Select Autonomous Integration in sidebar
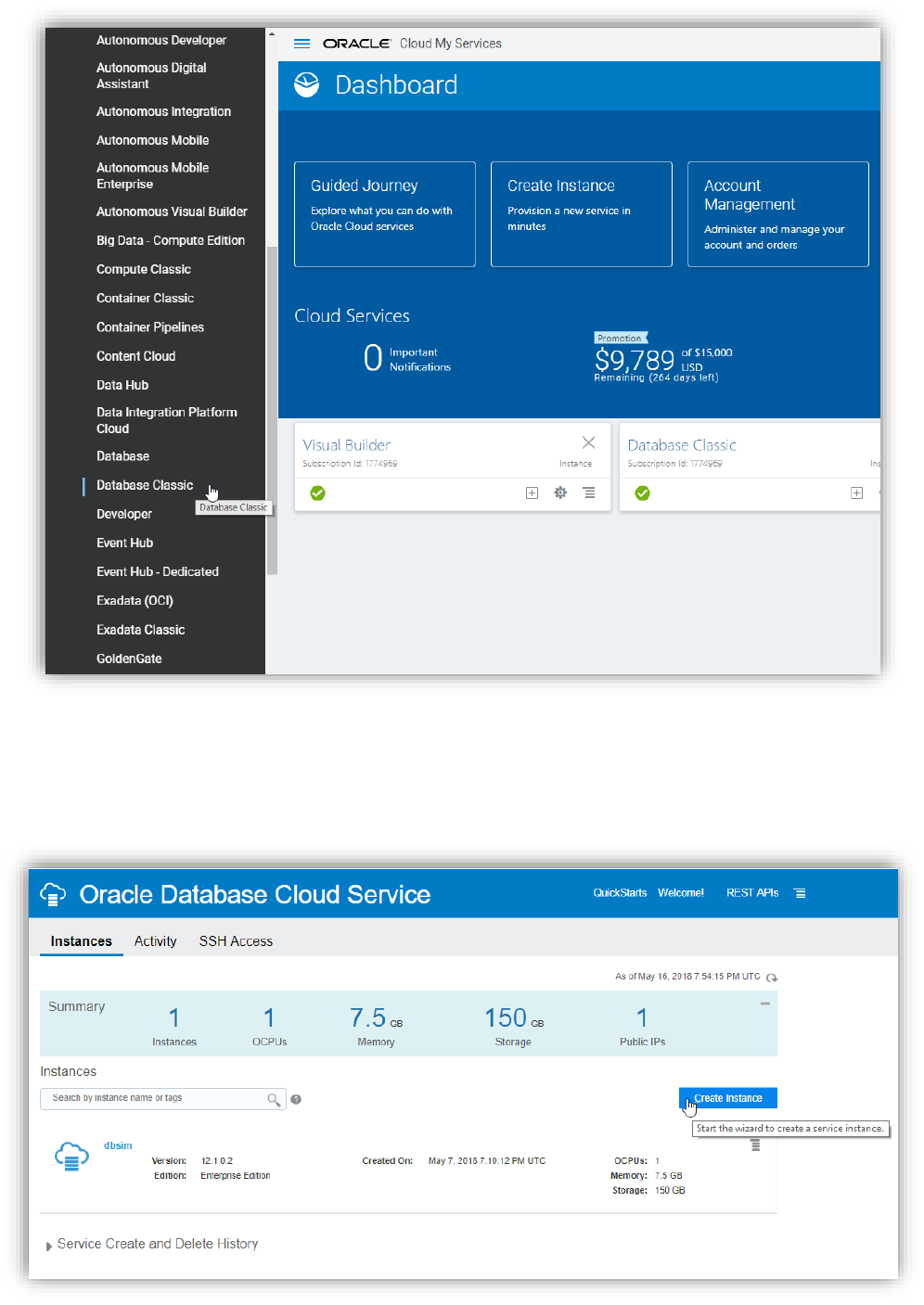This screenshot has height=1305, width=924. 163,111
